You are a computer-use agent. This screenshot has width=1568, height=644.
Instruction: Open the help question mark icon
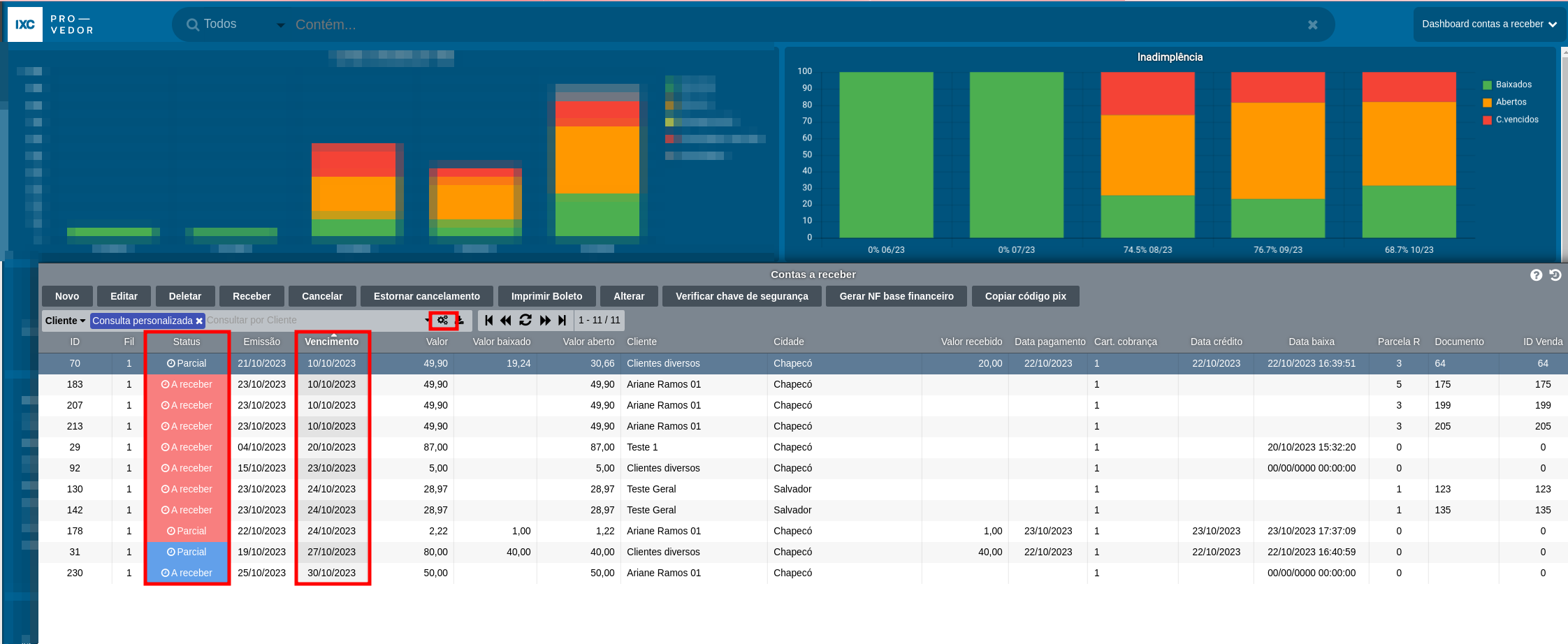click(x=1536, y=275)
